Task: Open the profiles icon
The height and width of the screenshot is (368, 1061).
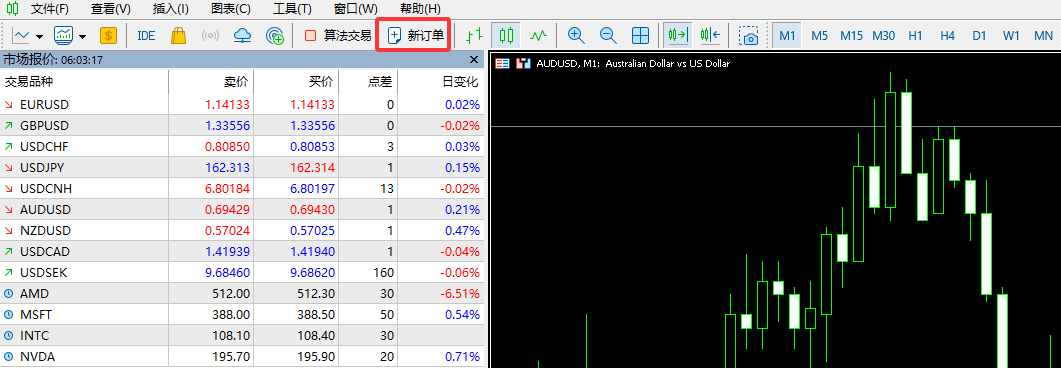Action: tap(64, 35)
